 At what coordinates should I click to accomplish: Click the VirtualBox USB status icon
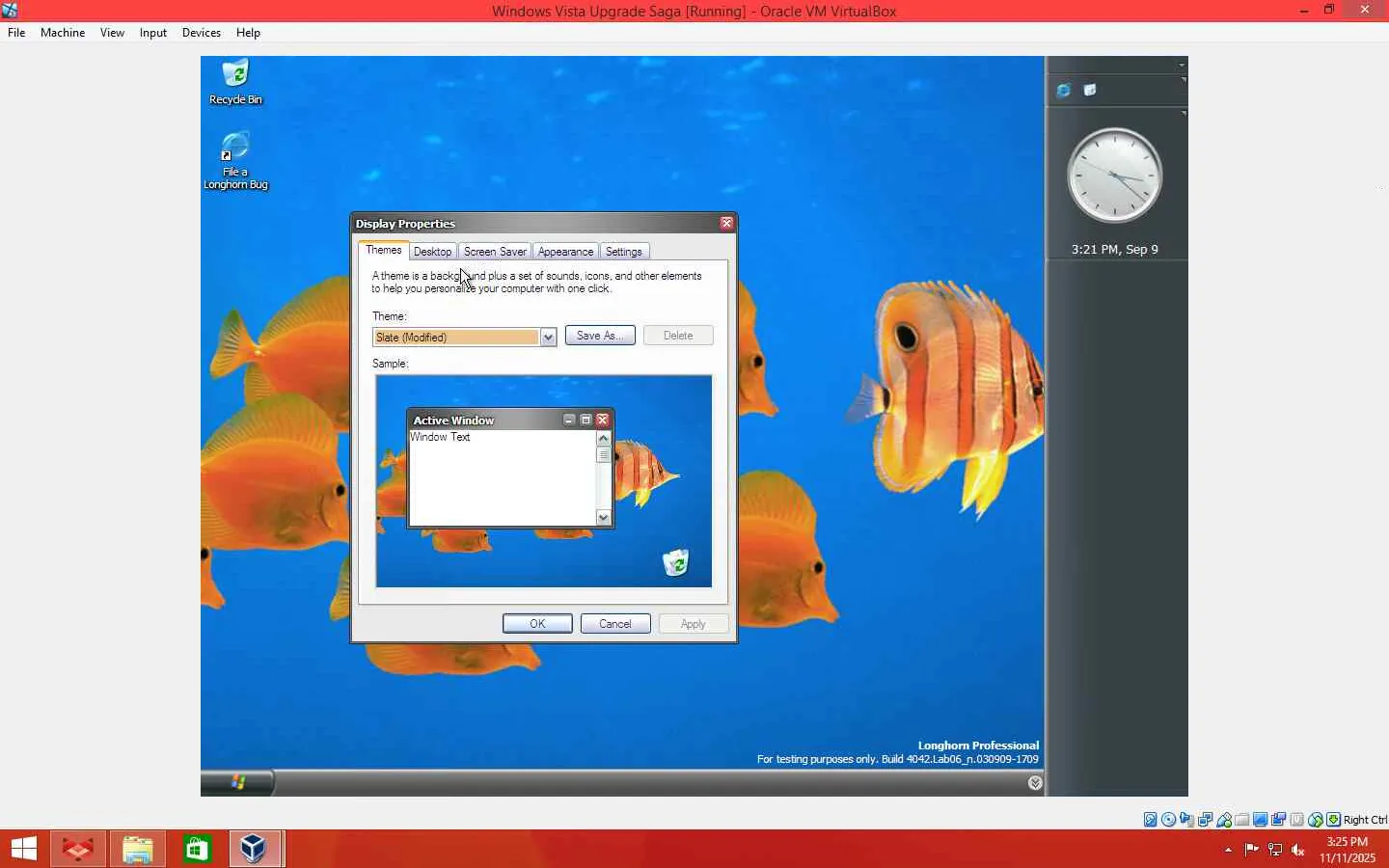coord(1224,820)
